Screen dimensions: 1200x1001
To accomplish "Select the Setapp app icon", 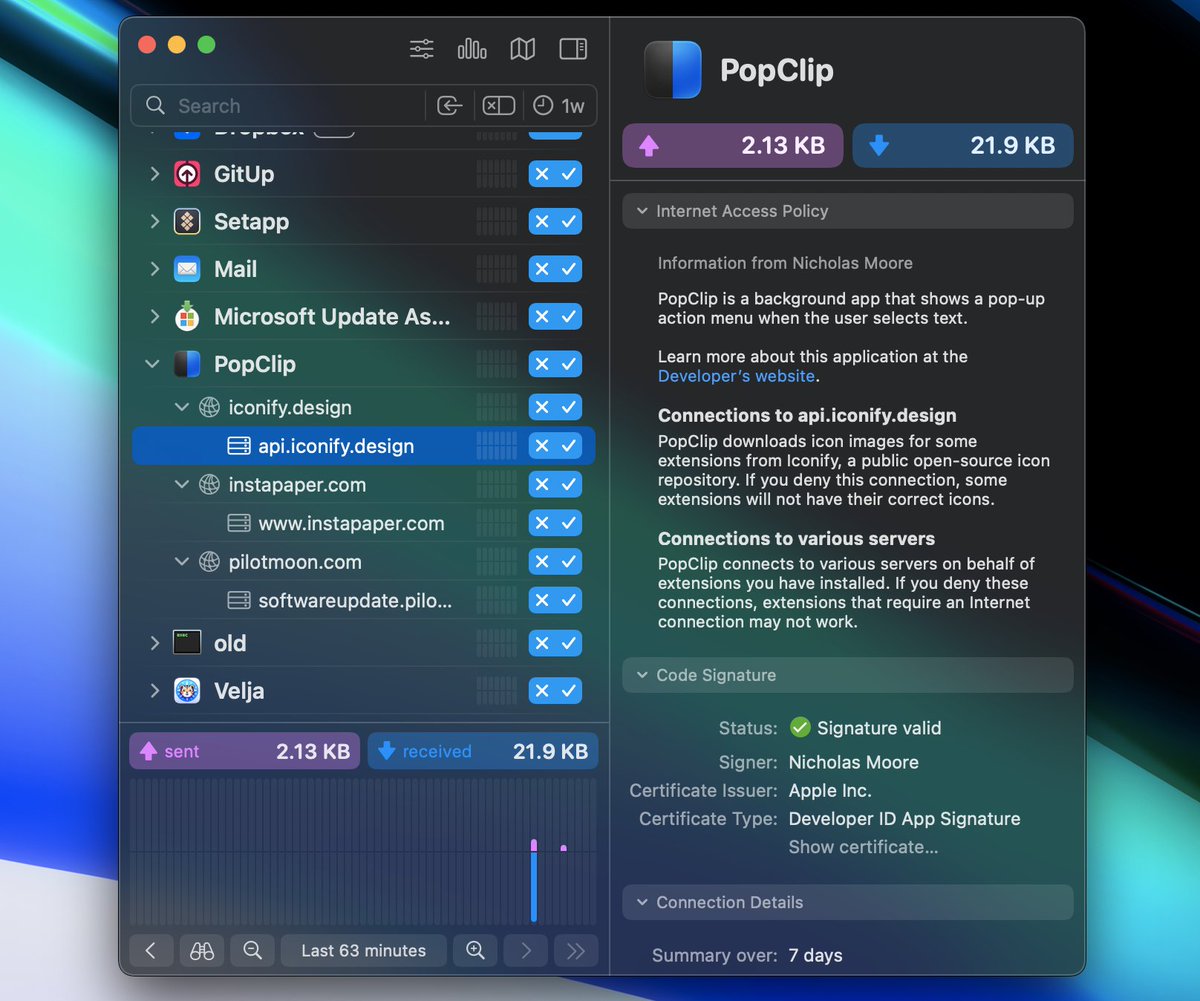I will pos(187,221).
